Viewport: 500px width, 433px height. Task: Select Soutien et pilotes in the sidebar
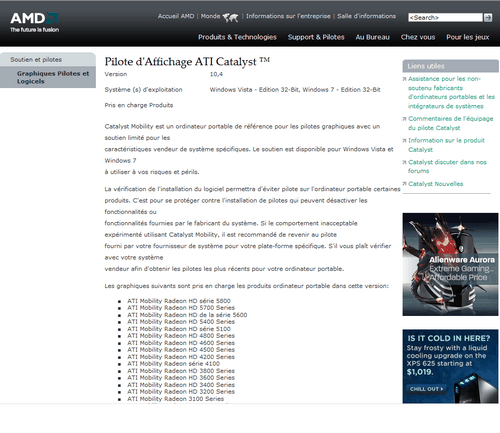(x=48, y=59)
